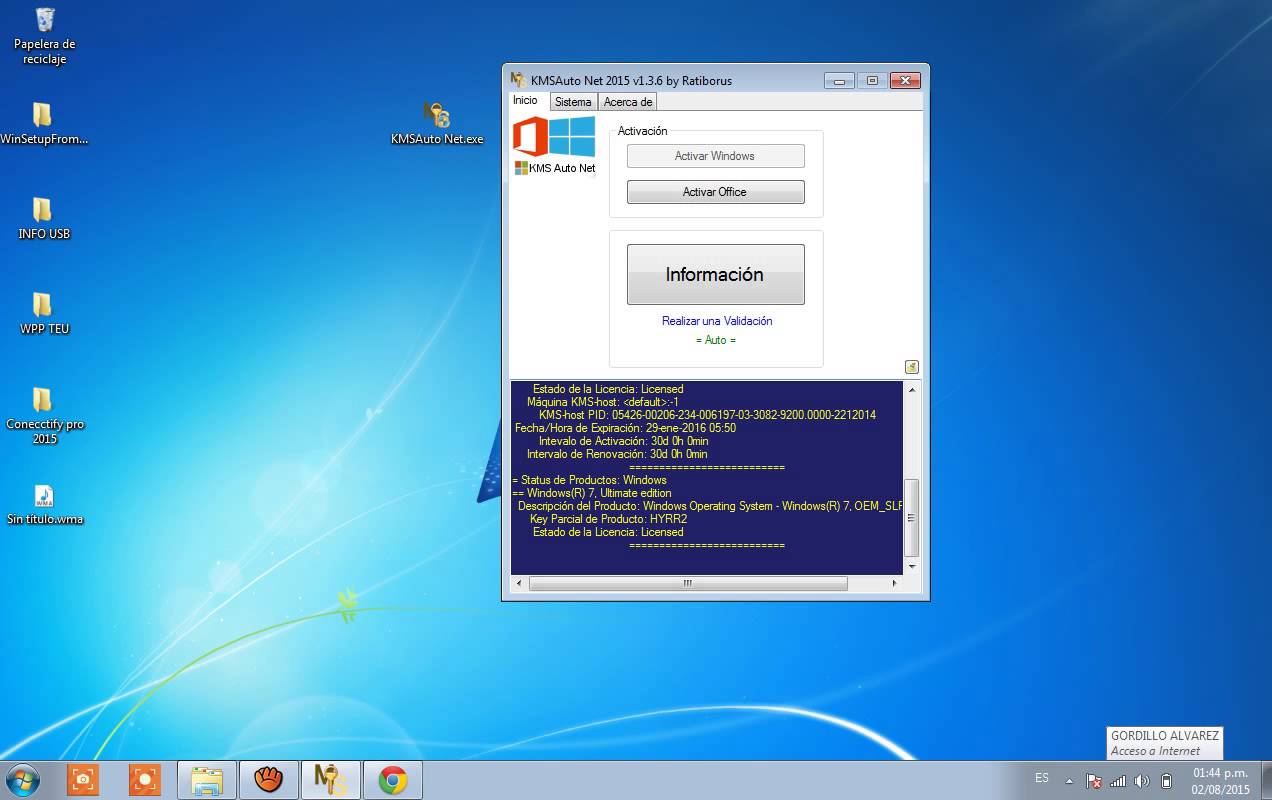1272x800 pixels.
Task: Open the Acerca de tab
Action: [628, 102]
